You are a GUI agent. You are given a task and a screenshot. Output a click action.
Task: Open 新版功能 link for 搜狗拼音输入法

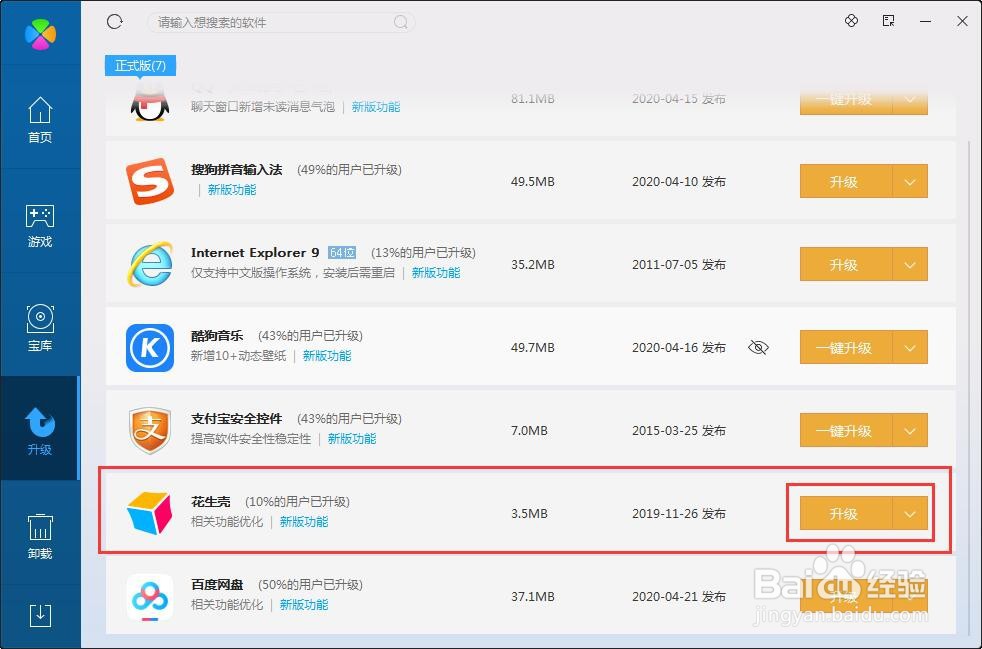tap(232, 190)
